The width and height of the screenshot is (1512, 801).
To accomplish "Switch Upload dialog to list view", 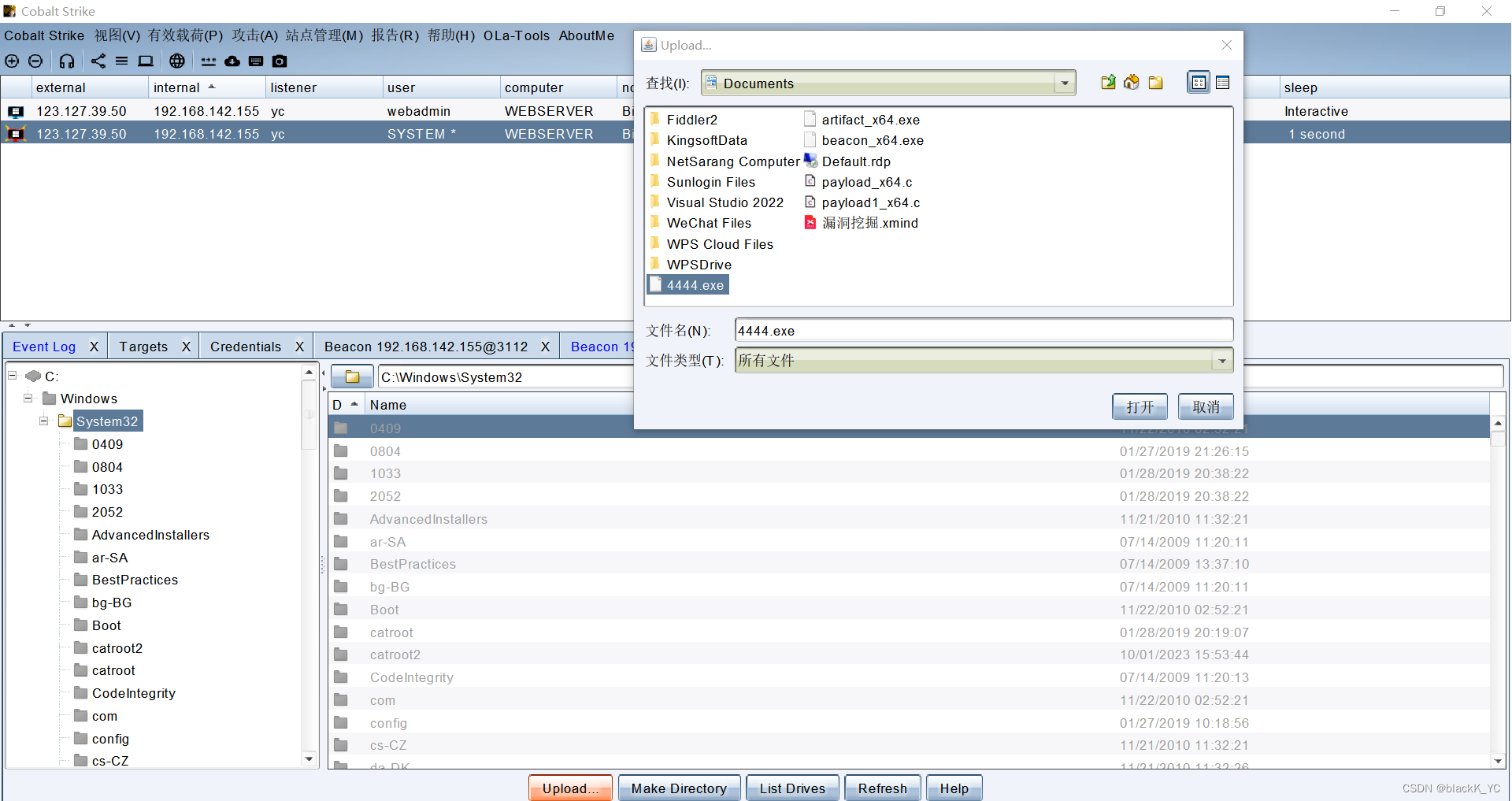I will point(1199,83).
